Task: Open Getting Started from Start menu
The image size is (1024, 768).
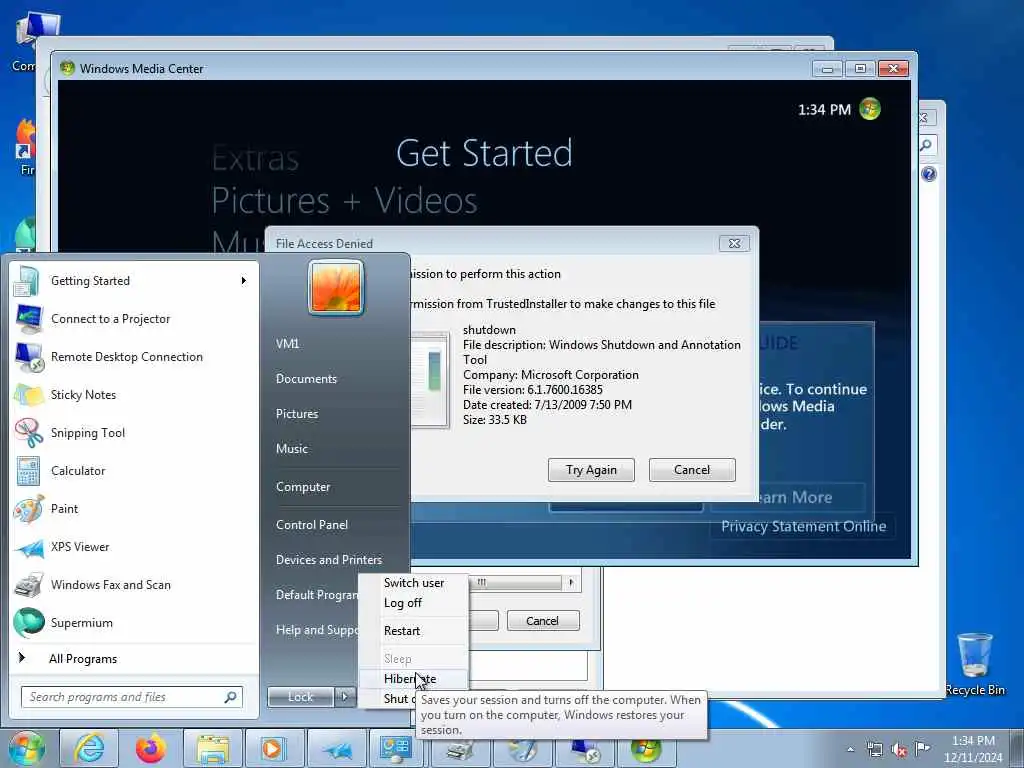Action: [134, 281]
